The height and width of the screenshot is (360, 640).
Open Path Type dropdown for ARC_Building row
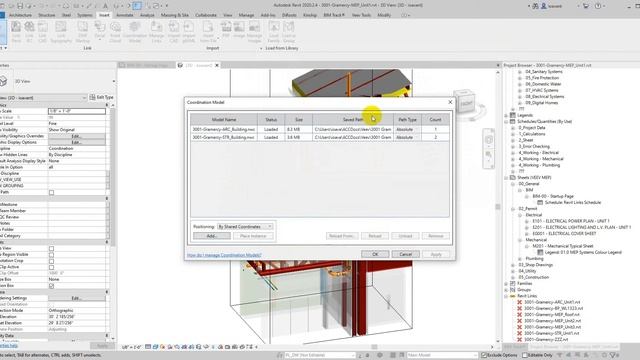coord(406,129)
